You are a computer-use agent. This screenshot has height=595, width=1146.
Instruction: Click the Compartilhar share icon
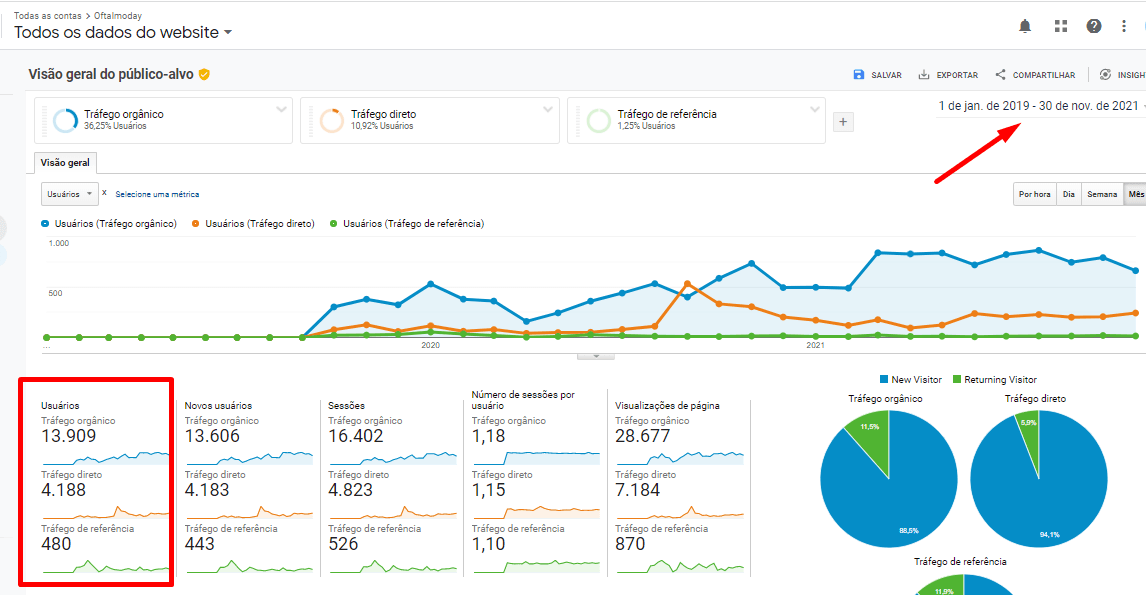1000,75
